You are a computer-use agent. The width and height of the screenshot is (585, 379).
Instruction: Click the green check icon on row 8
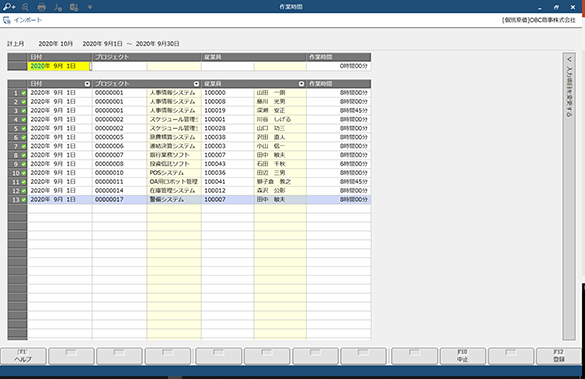[x=24, y=155]
